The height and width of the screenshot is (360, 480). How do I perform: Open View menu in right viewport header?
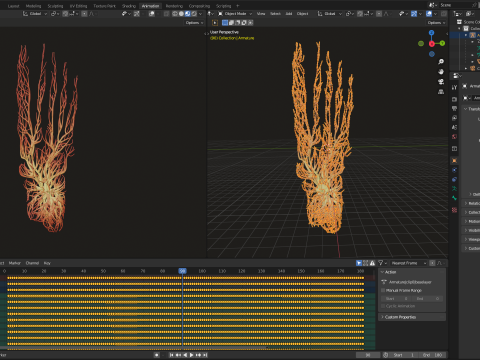[x=261, y=14]
